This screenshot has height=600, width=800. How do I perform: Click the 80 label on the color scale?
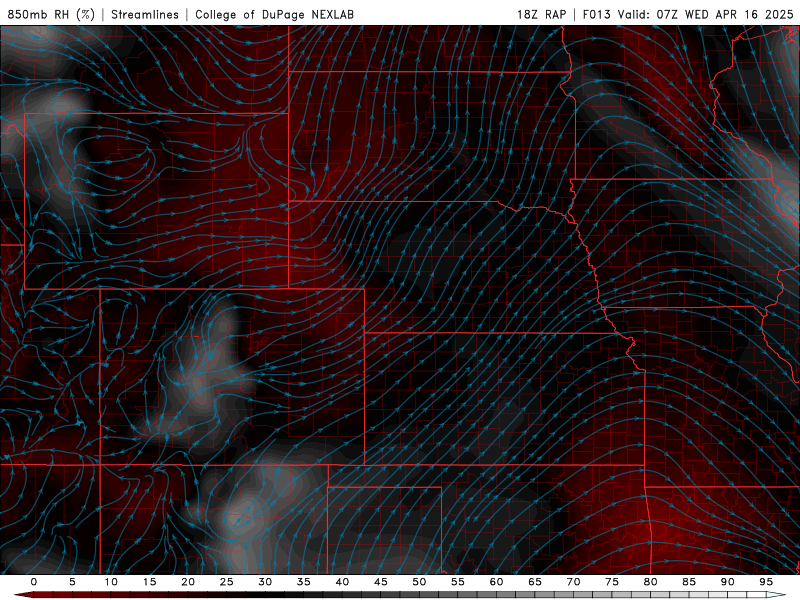(651, 582)
